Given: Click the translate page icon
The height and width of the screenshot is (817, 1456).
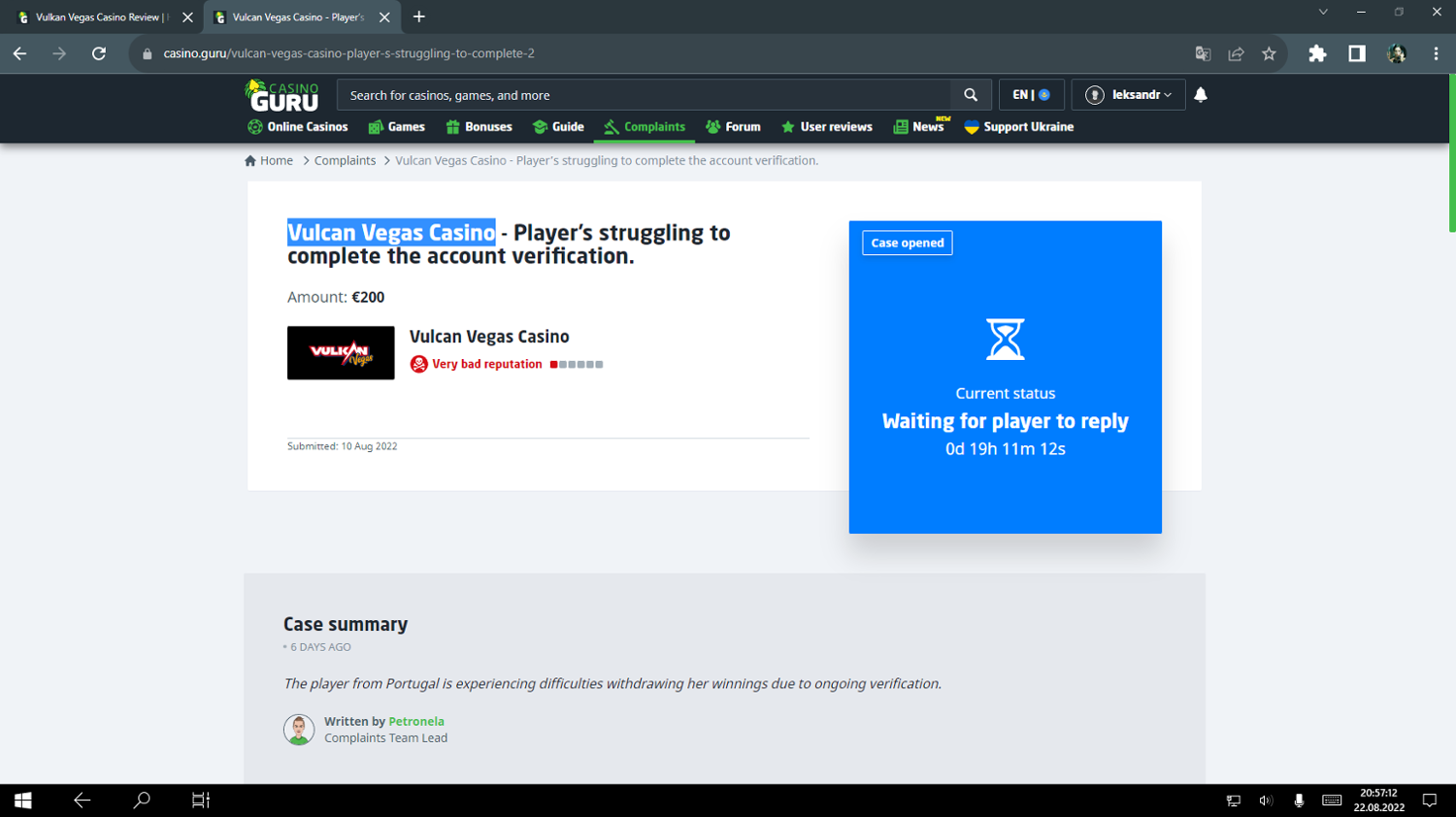Looking at the screenshot, I should (x=1203, y=54).
